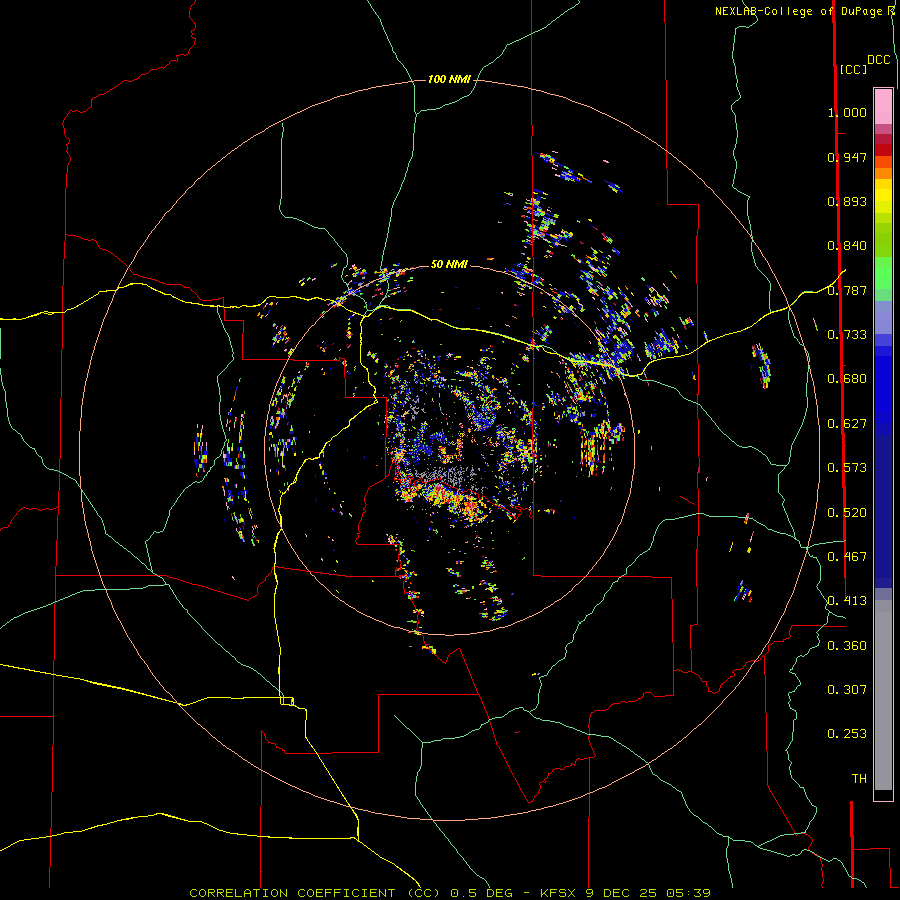Select the 0.467 legend value
Viewport: 900px width, 900px height.
(x=847, y=557)
